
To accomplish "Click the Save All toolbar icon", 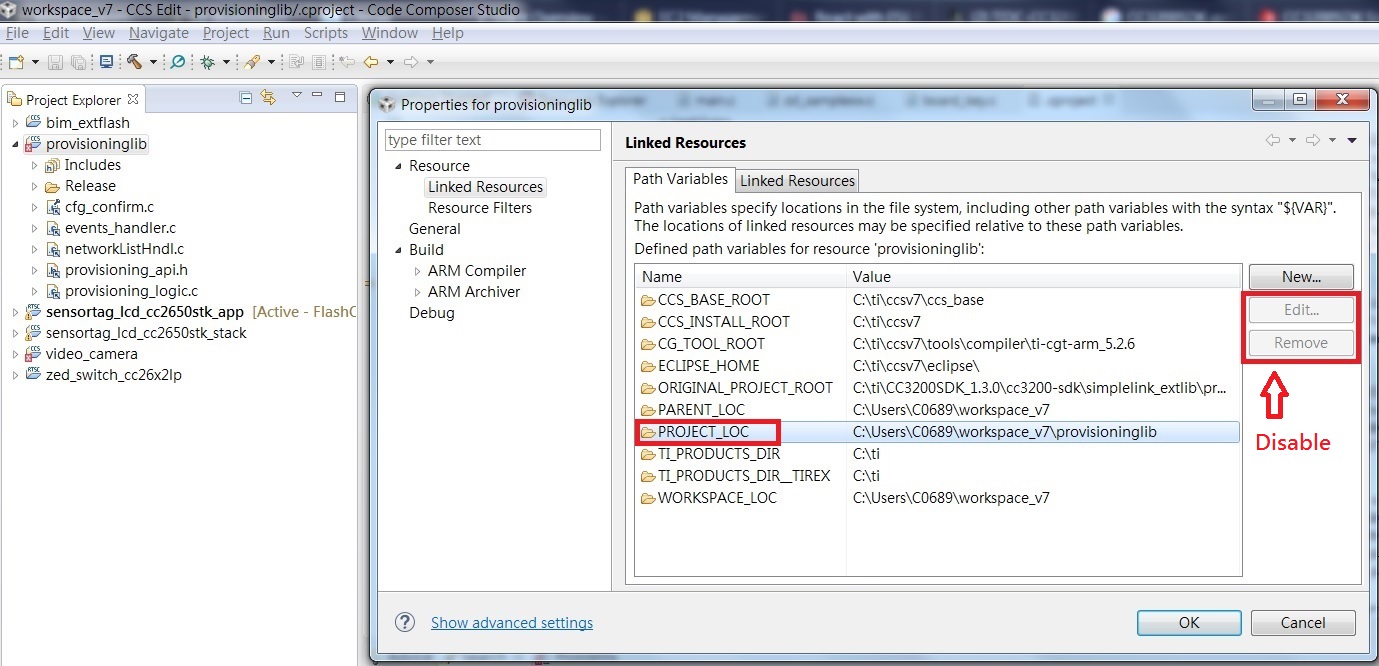I will point(78,62).
